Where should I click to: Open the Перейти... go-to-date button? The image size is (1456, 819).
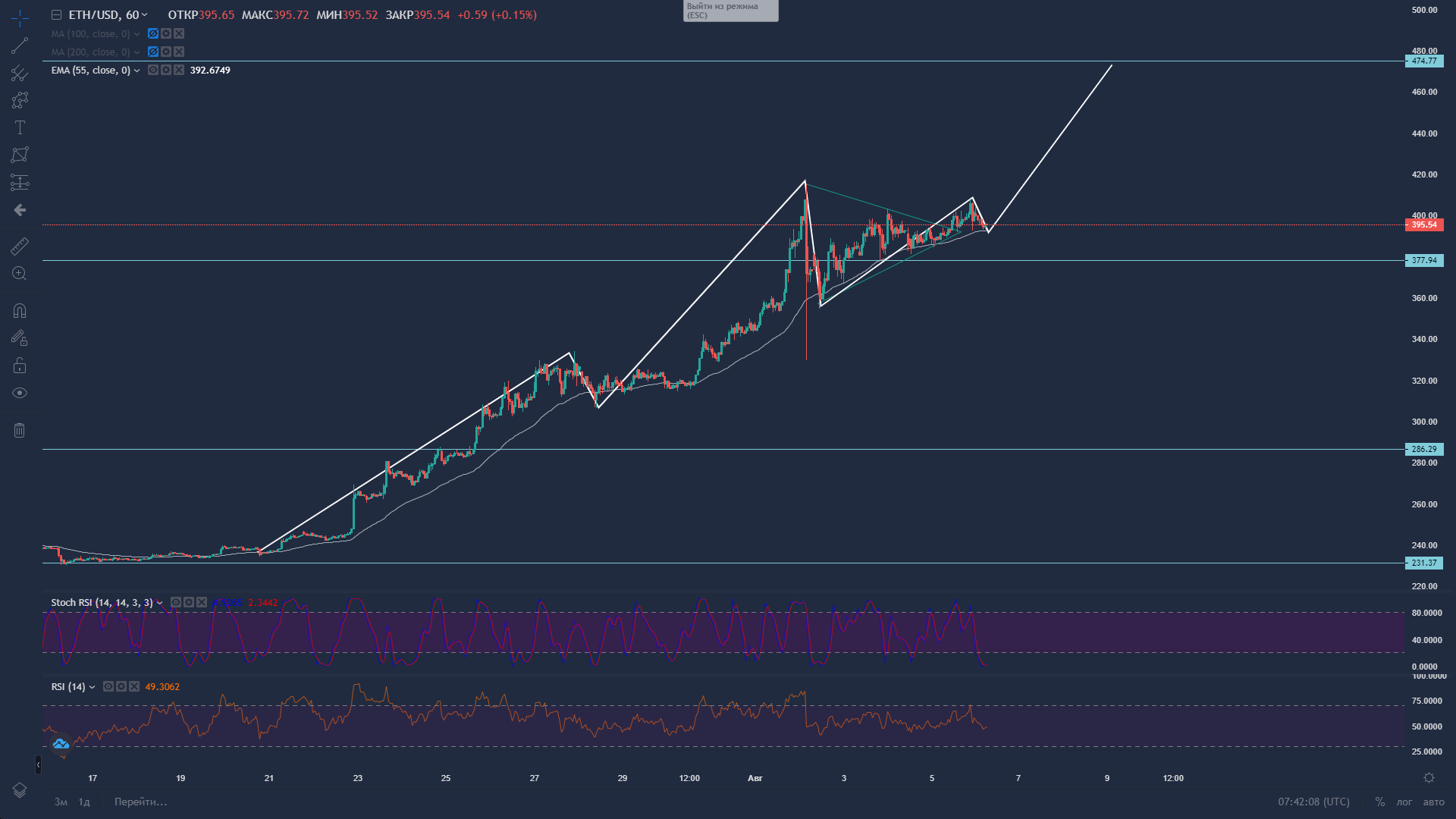[140, 802]
